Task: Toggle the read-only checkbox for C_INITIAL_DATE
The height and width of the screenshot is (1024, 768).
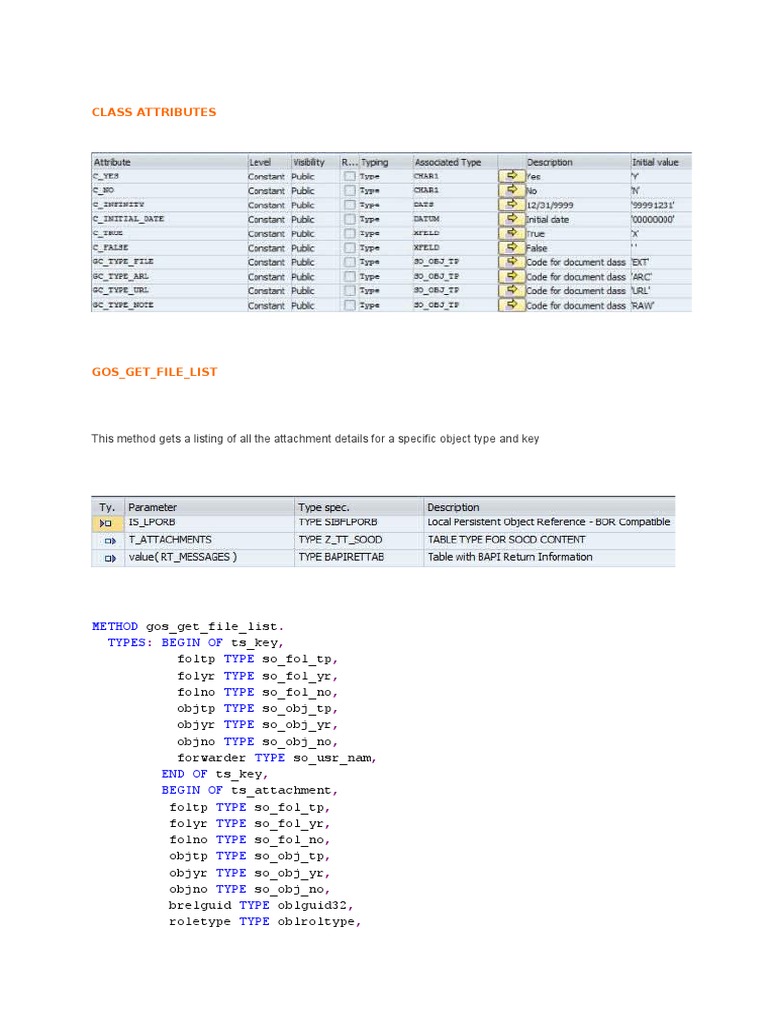Action: [x=348, y=219]
